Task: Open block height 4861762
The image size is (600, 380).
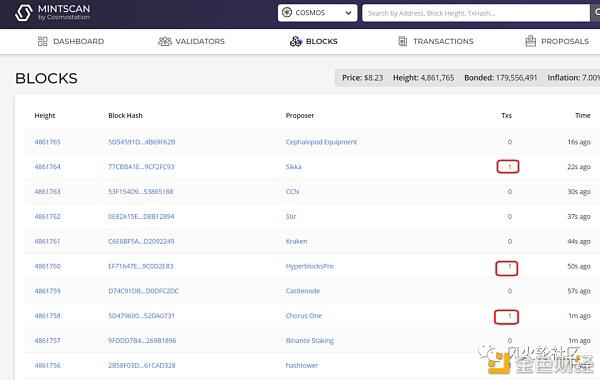Action: click(47, 217)
